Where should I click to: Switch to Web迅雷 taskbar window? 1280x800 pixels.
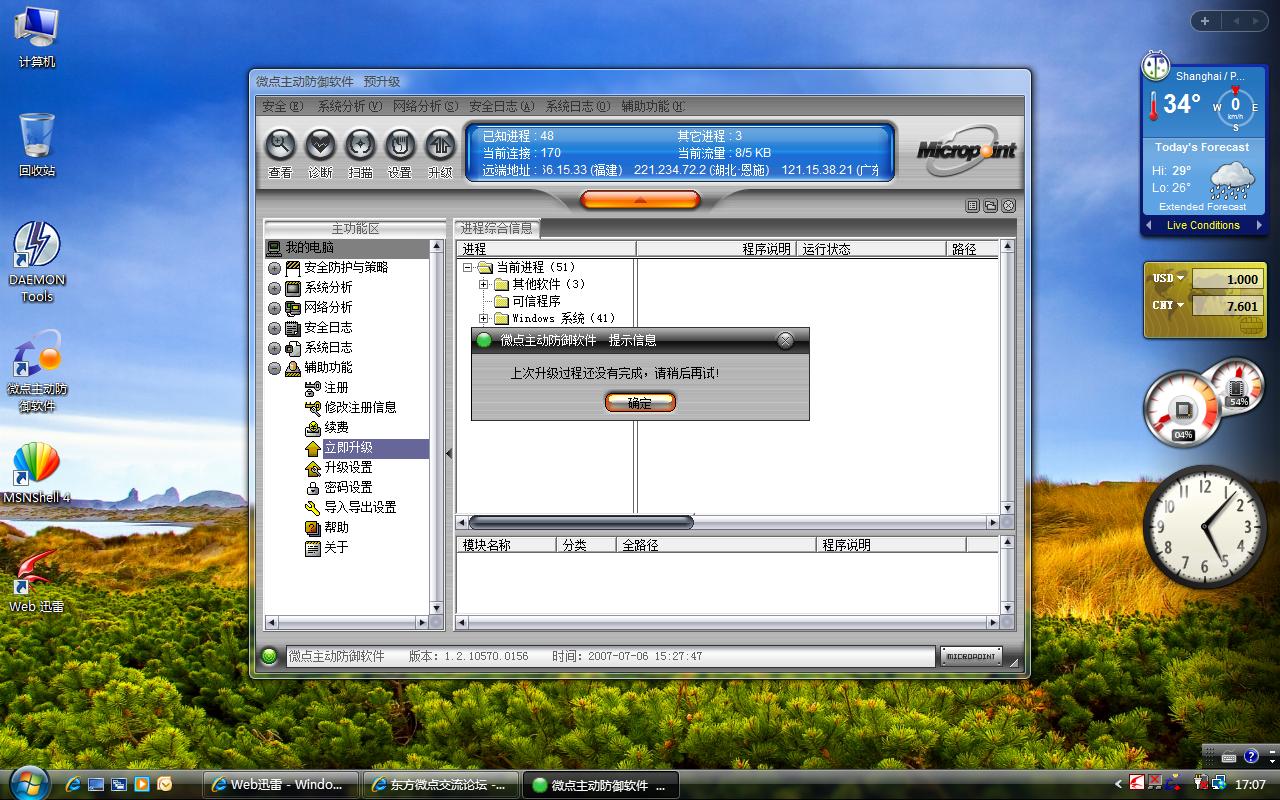[279, 785]
